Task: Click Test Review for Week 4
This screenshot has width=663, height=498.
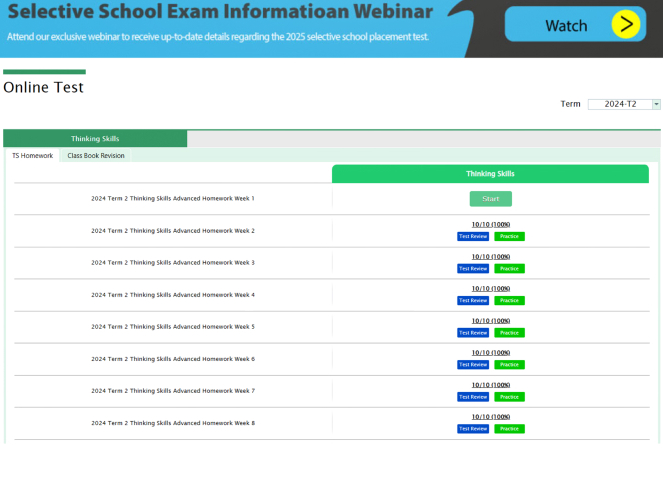Action: coord(473,301)
